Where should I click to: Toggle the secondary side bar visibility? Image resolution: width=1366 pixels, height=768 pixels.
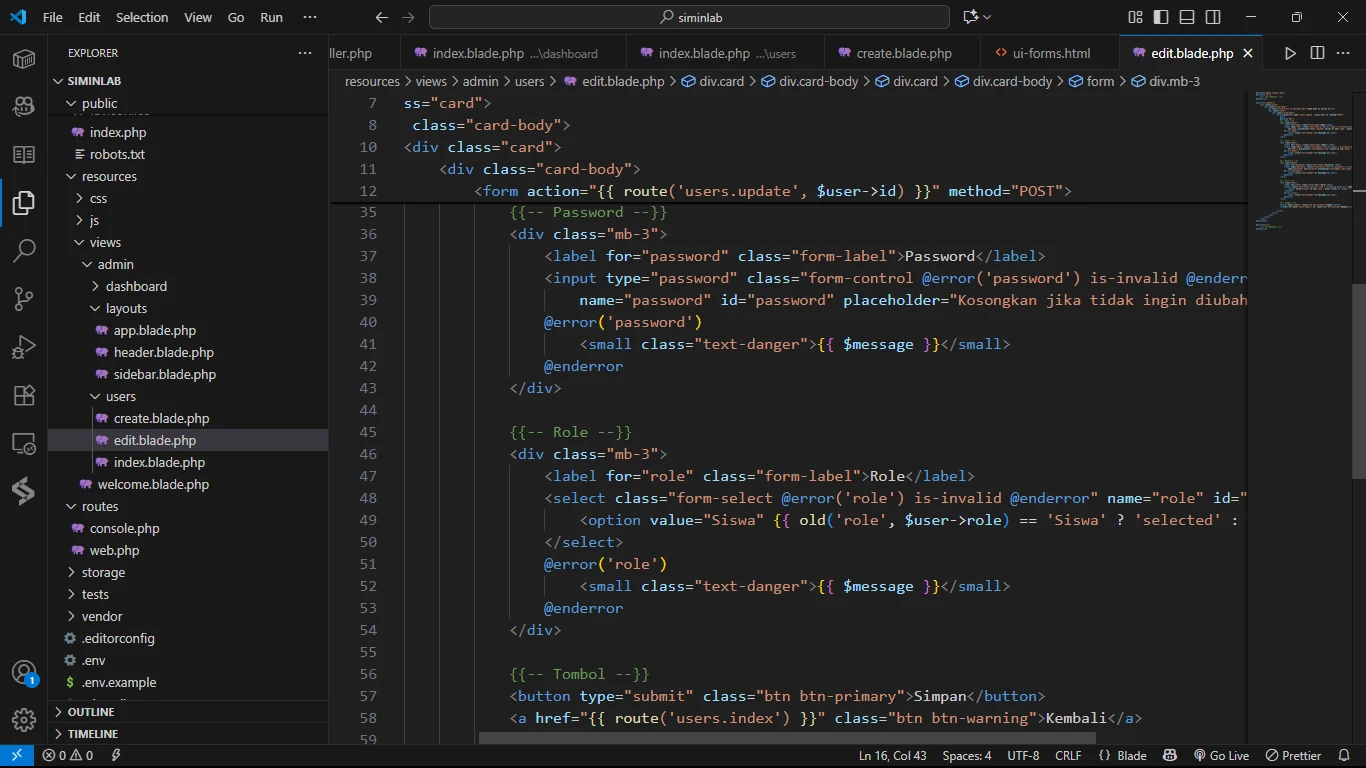point(1213,17)
